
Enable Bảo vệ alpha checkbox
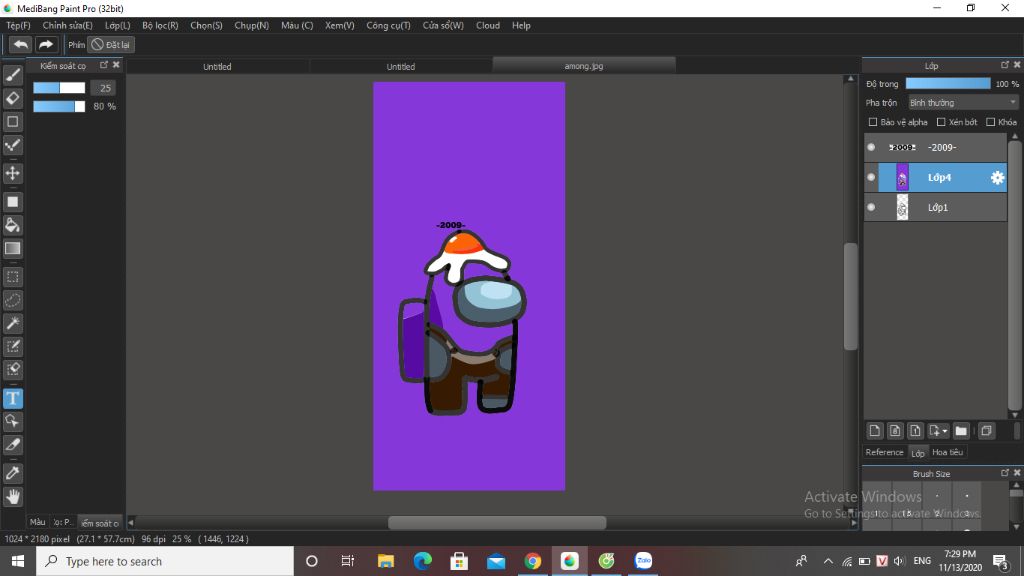[x=873, y=122]
